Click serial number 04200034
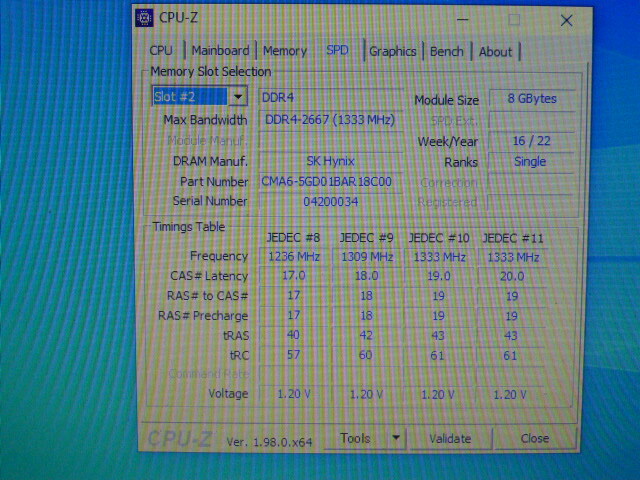Screen dimensions: 640x480 click(x=331, y=201)
